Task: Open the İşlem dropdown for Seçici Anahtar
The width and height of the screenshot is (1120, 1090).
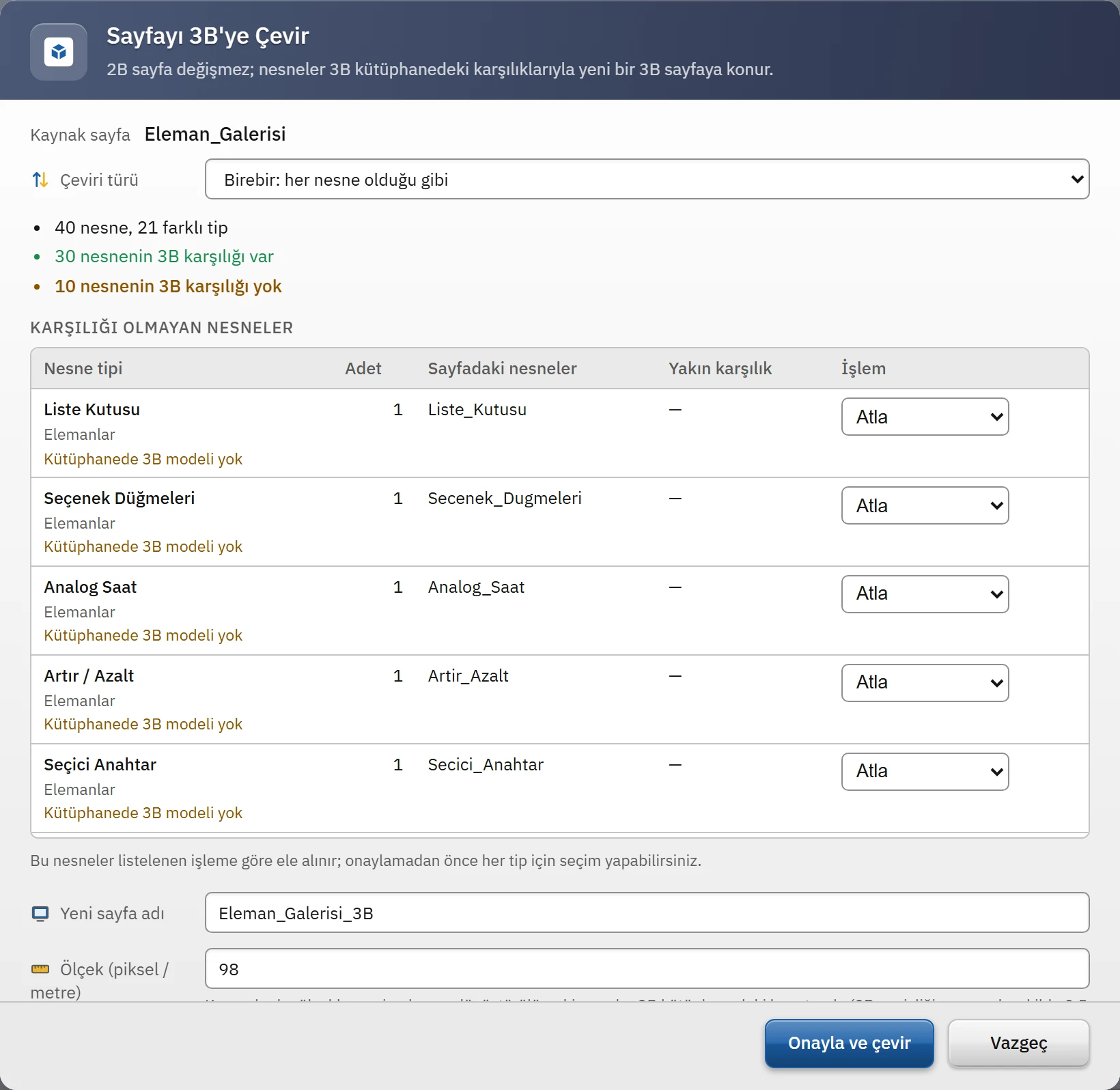Action: point(925,772)
